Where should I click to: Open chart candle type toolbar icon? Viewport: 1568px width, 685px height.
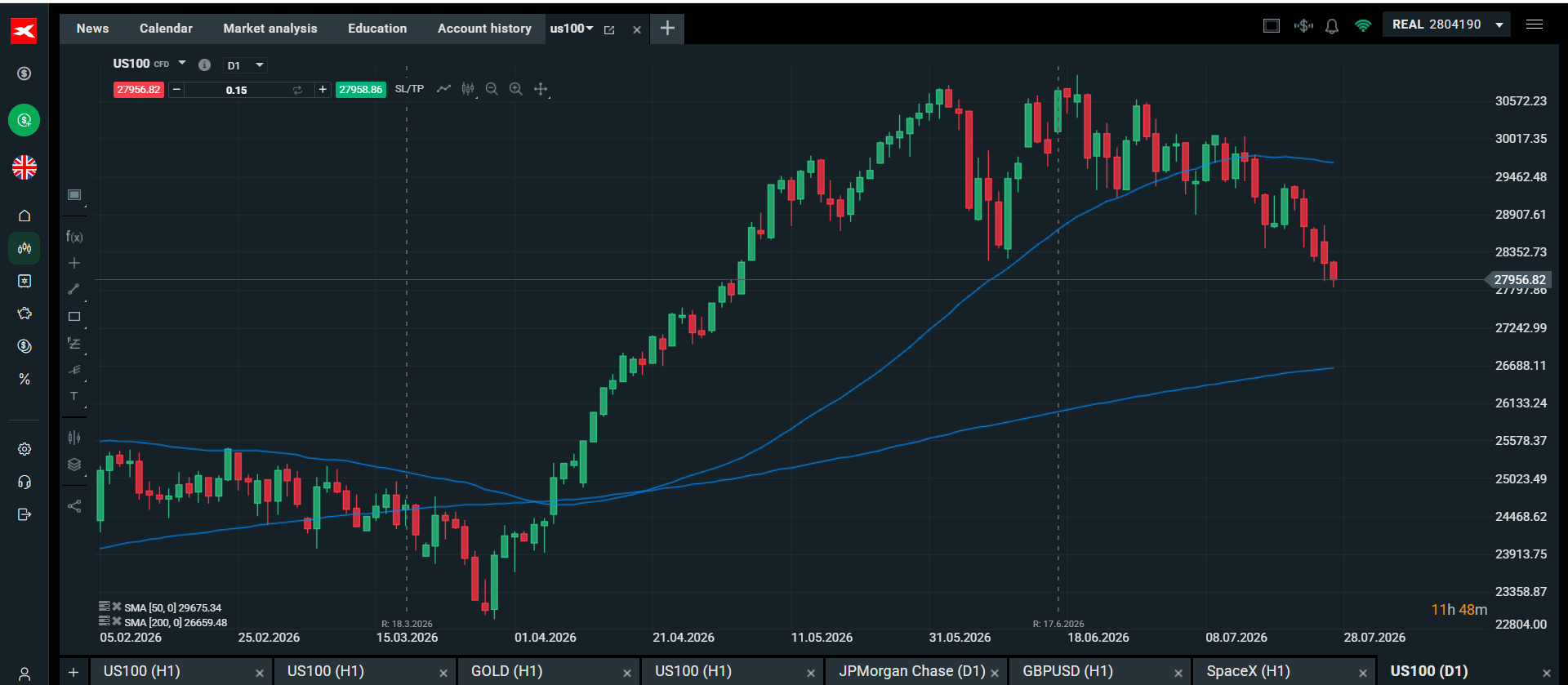pos(468,89)
